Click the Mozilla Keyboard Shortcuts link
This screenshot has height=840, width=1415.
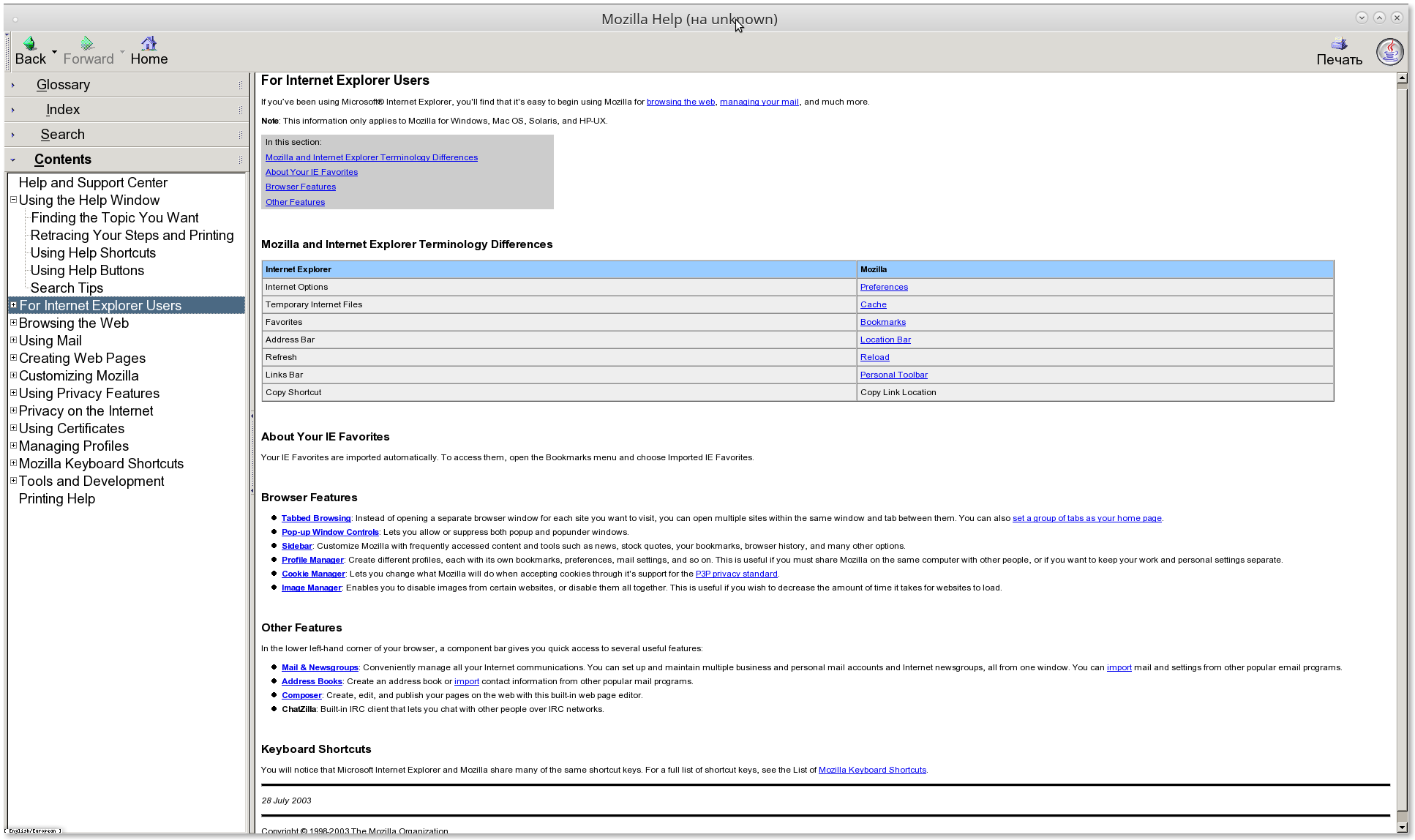pos(872,770)
